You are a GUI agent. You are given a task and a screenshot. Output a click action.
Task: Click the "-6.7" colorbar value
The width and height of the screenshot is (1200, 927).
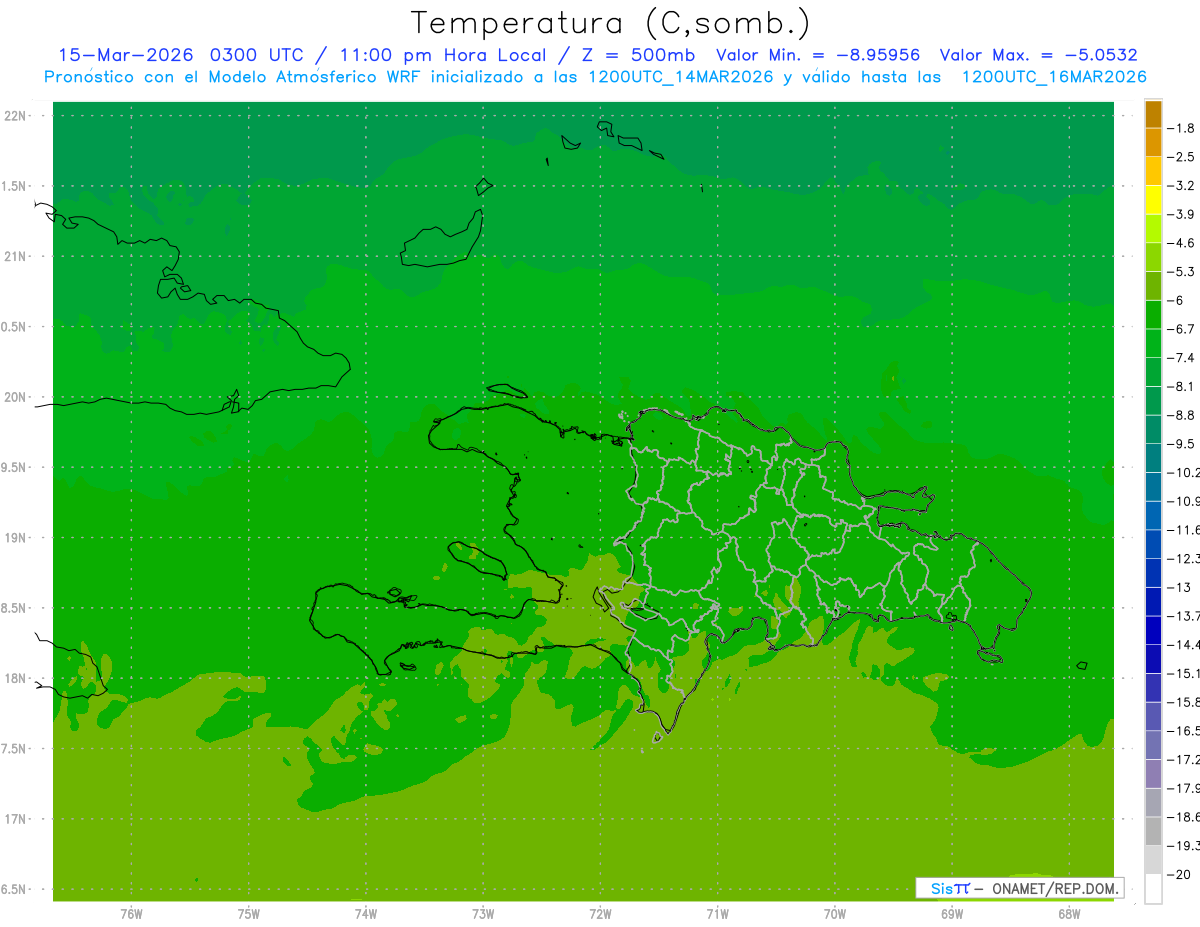[1181, 328]
